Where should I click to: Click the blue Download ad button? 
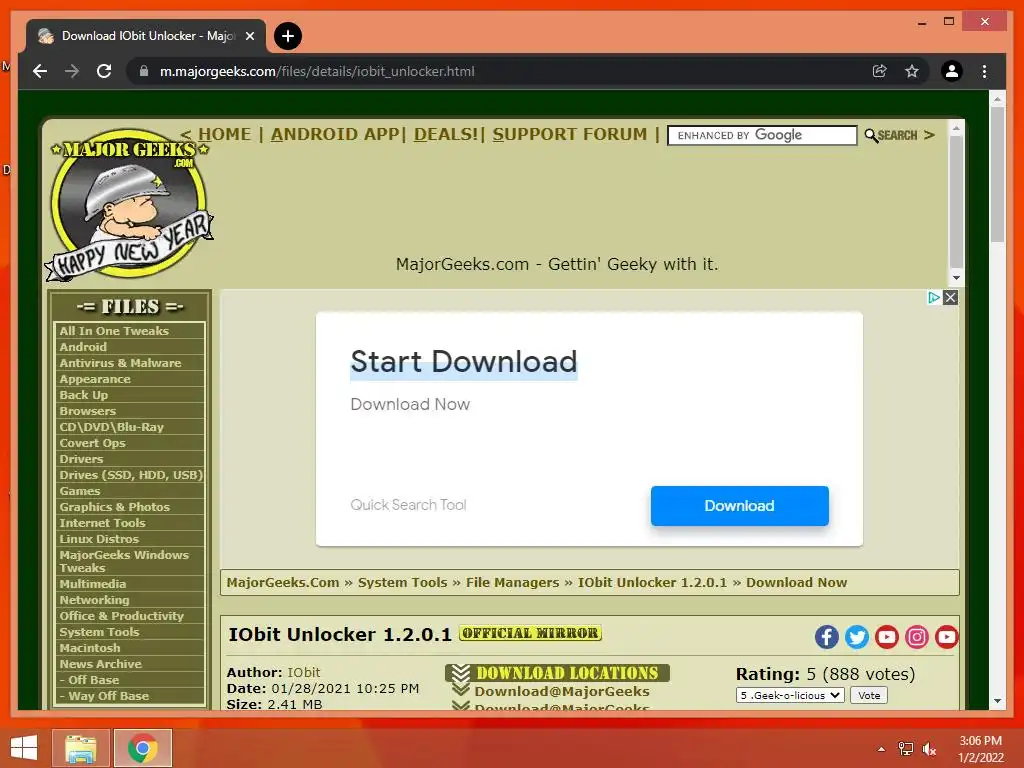(x=739, y=505)
